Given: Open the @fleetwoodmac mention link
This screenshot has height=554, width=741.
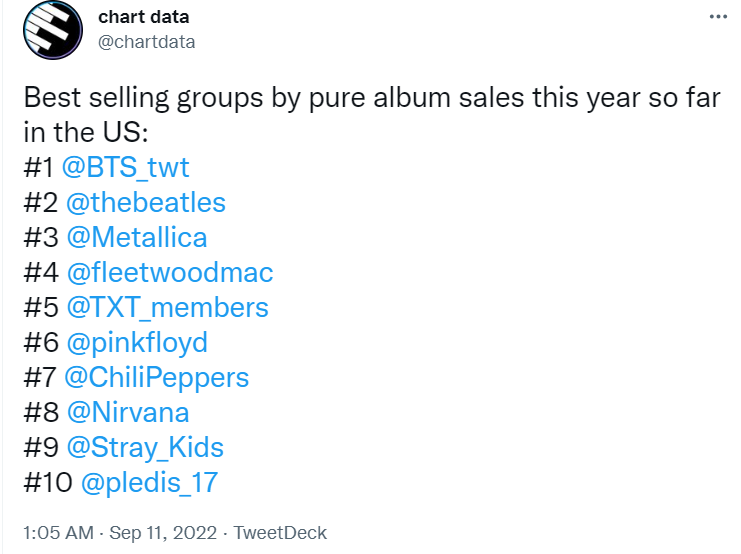Looking at the screenshot, I should tap(170, 272).
